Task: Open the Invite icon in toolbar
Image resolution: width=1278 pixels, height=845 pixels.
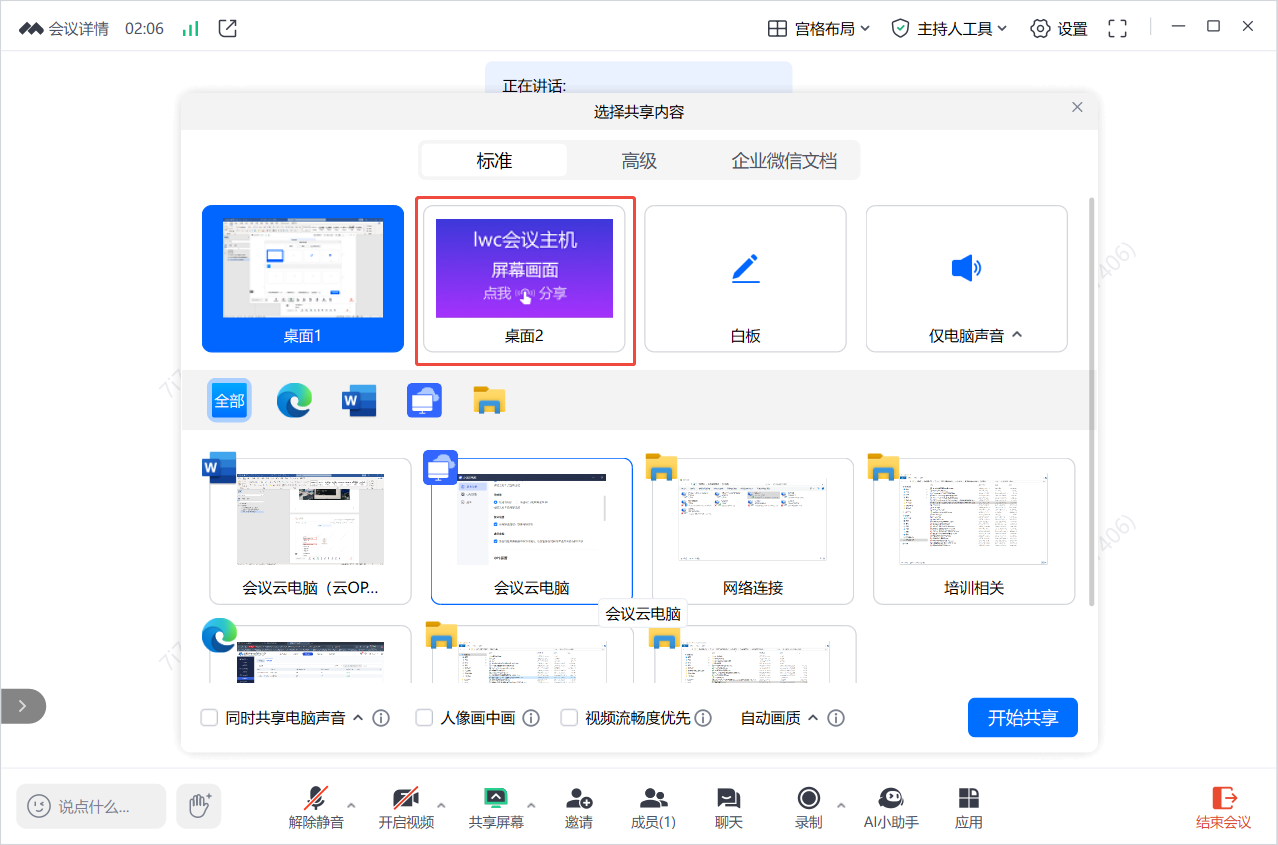Action: click(x=578, y=799)
